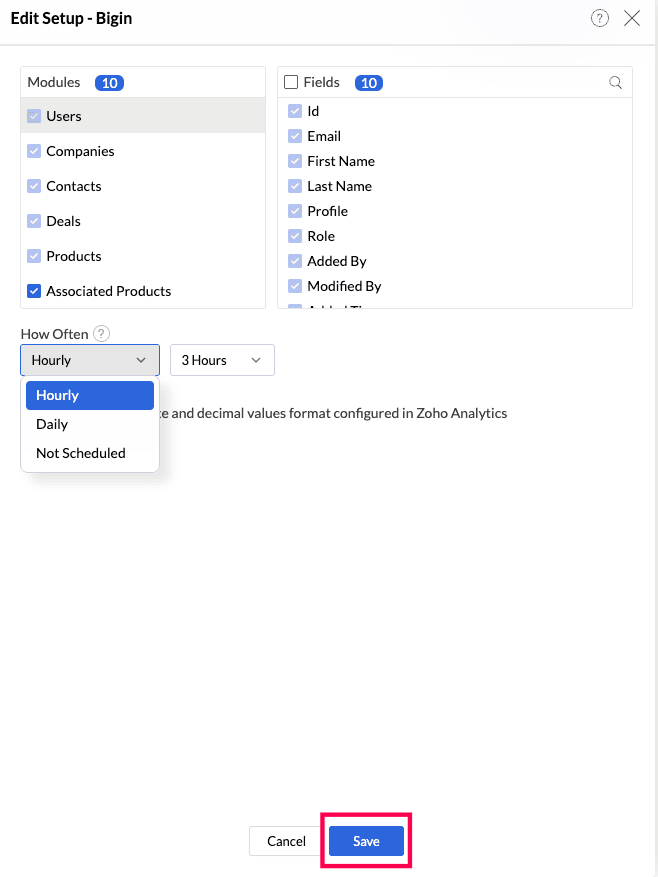Uncheck the Deals module checkbox
Viewport: 658px width, 877px height.
[34, 221]
